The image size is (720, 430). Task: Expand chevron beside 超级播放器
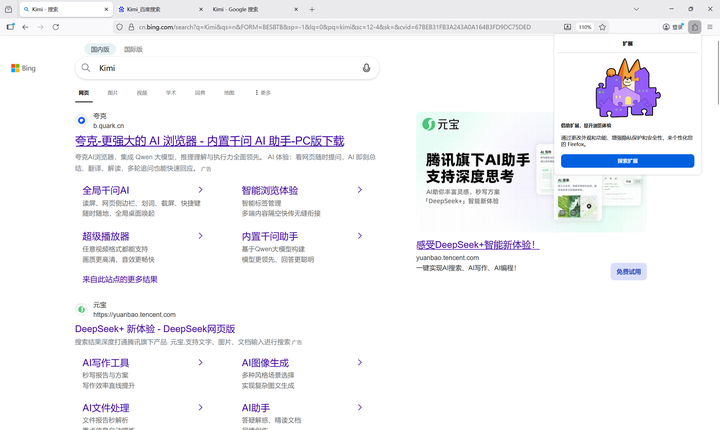200,236
